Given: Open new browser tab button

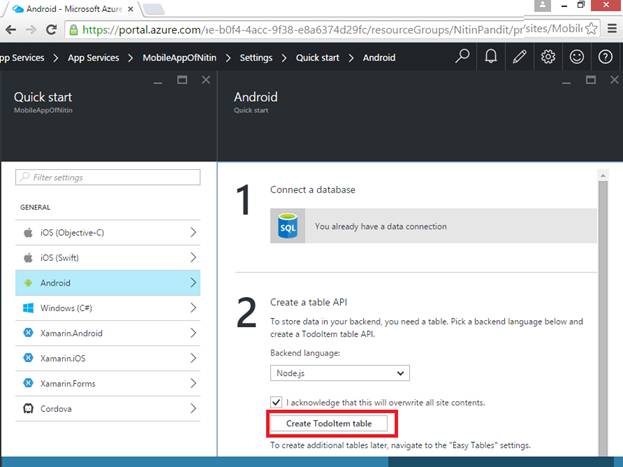Looking at the screenshot, I should click(153, 10).
